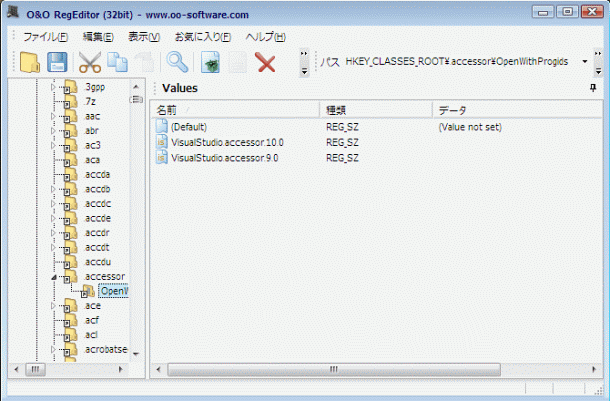
Task: Click the red X delete icon
Action: [265, 62]
